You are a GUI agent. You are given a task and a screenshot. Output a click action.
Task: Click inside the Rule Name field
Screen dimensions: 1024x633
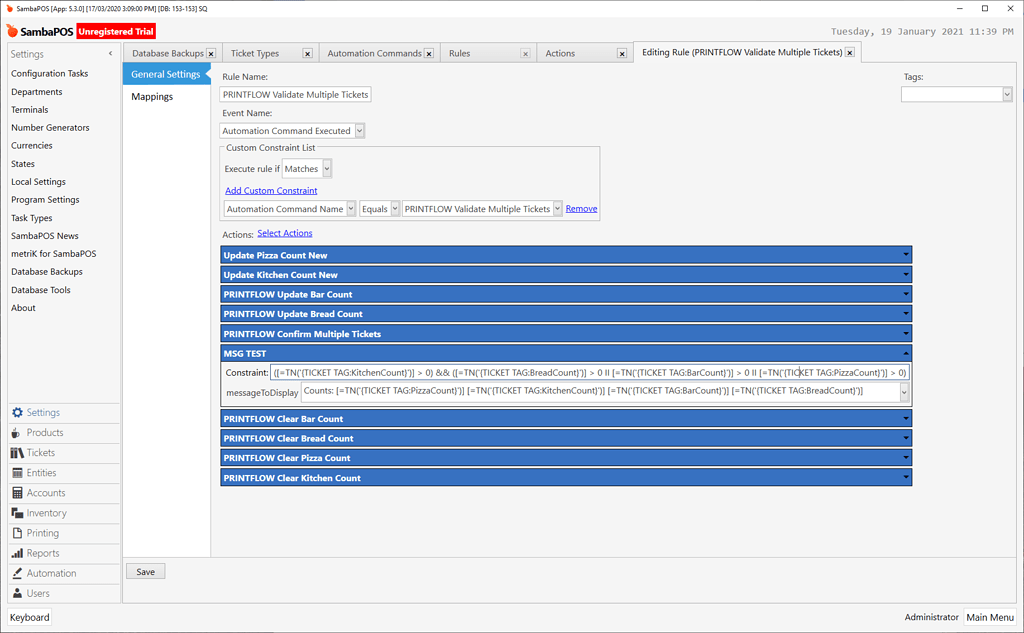tap(295, 94)
